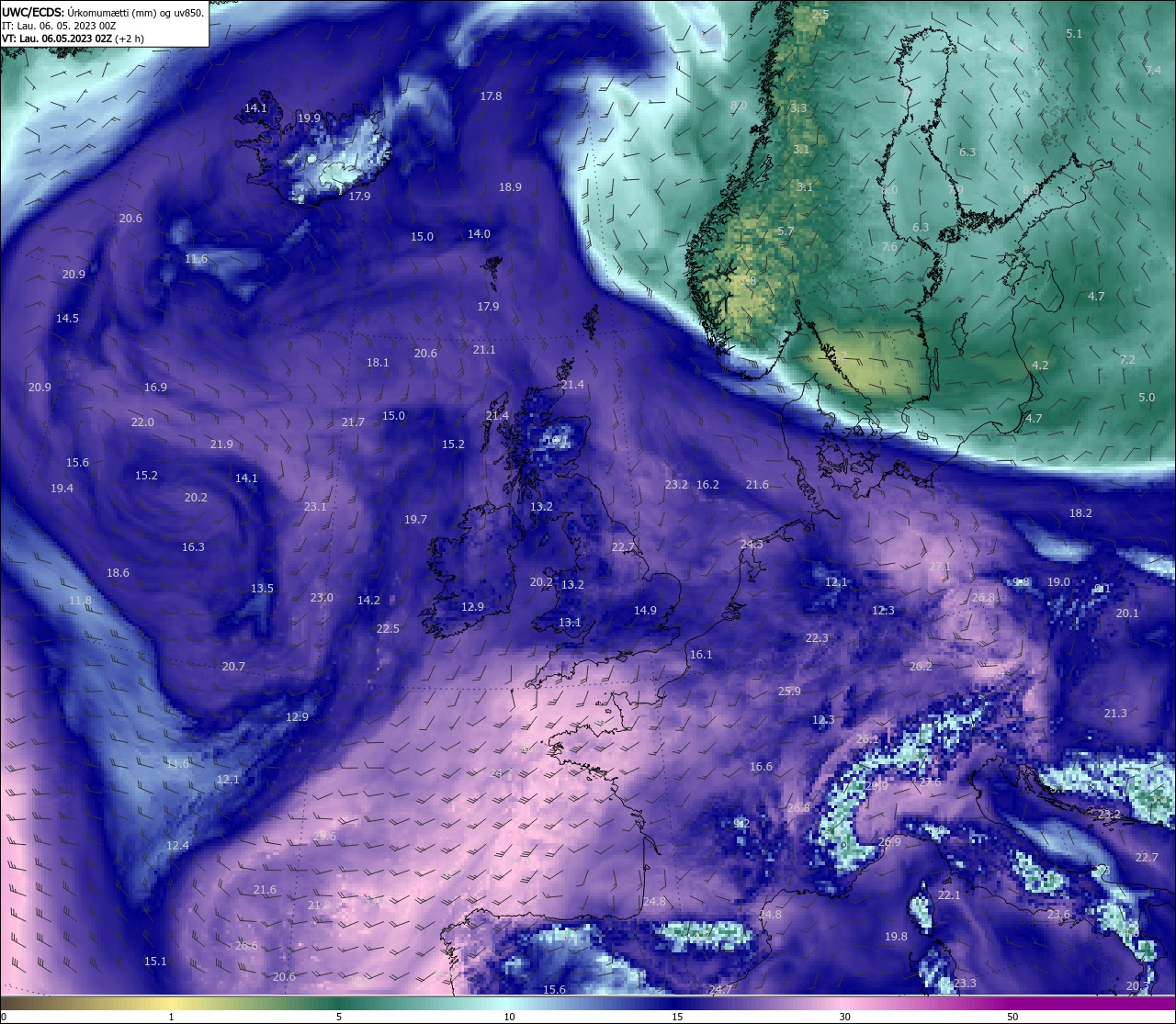The height and width of the screenshot is (1024, 1176).
Task: Select the 21.7 value label
Action: [353, 422]
